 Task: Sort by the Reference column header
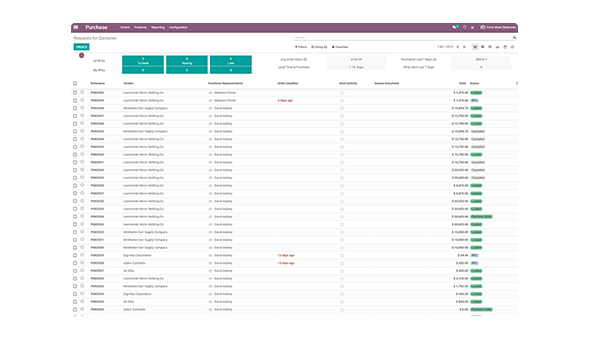pos(97,83)
